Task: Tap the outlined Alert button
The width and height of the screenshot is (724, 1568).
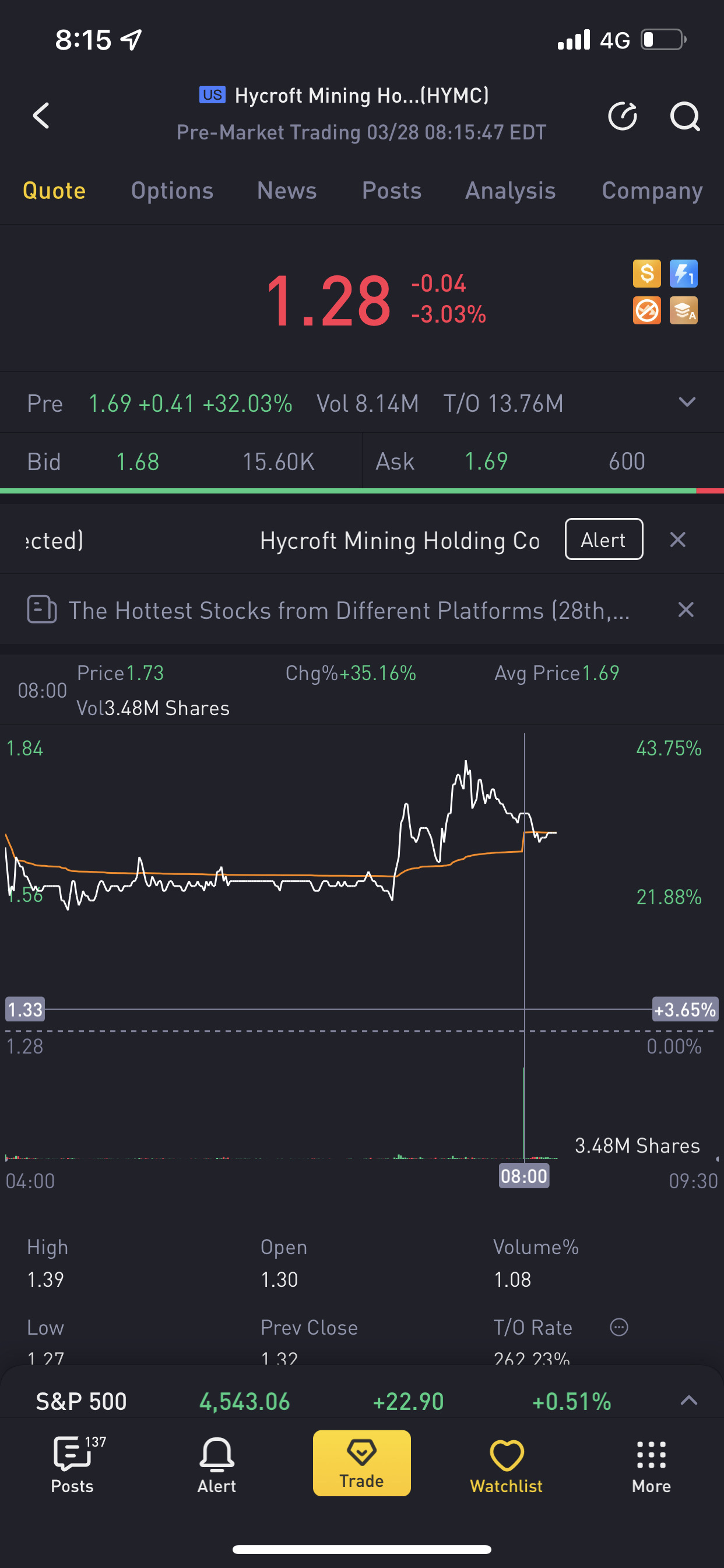Action: point(603,540)
